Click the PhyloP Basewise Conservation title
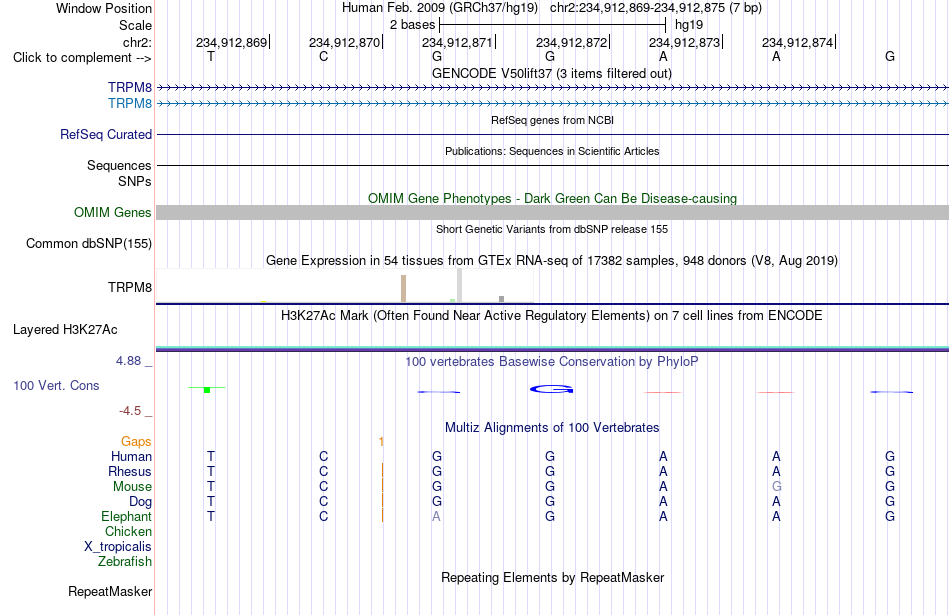Screen dimensions: 950x615 click(552, 362)
